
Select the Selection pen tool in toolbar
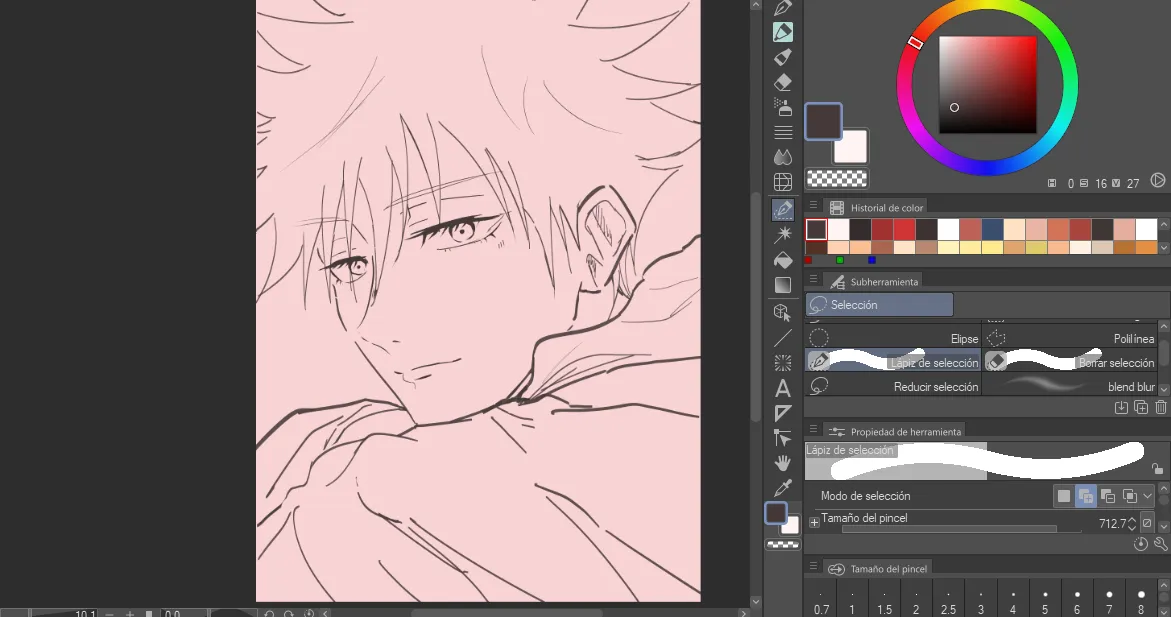pos(783,209)
